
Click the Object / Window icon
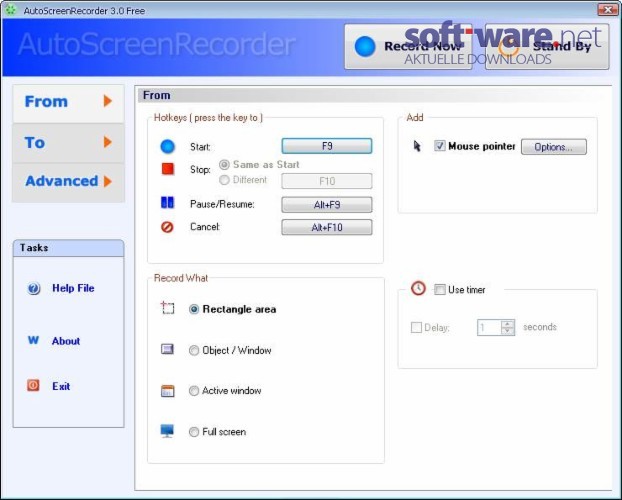click(x=167, y=349)
